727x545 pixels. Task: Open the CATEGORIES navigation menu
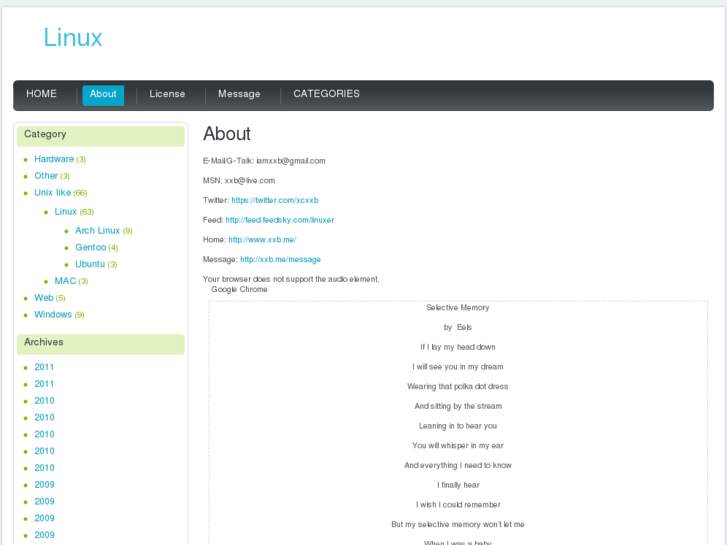point(326,94)
